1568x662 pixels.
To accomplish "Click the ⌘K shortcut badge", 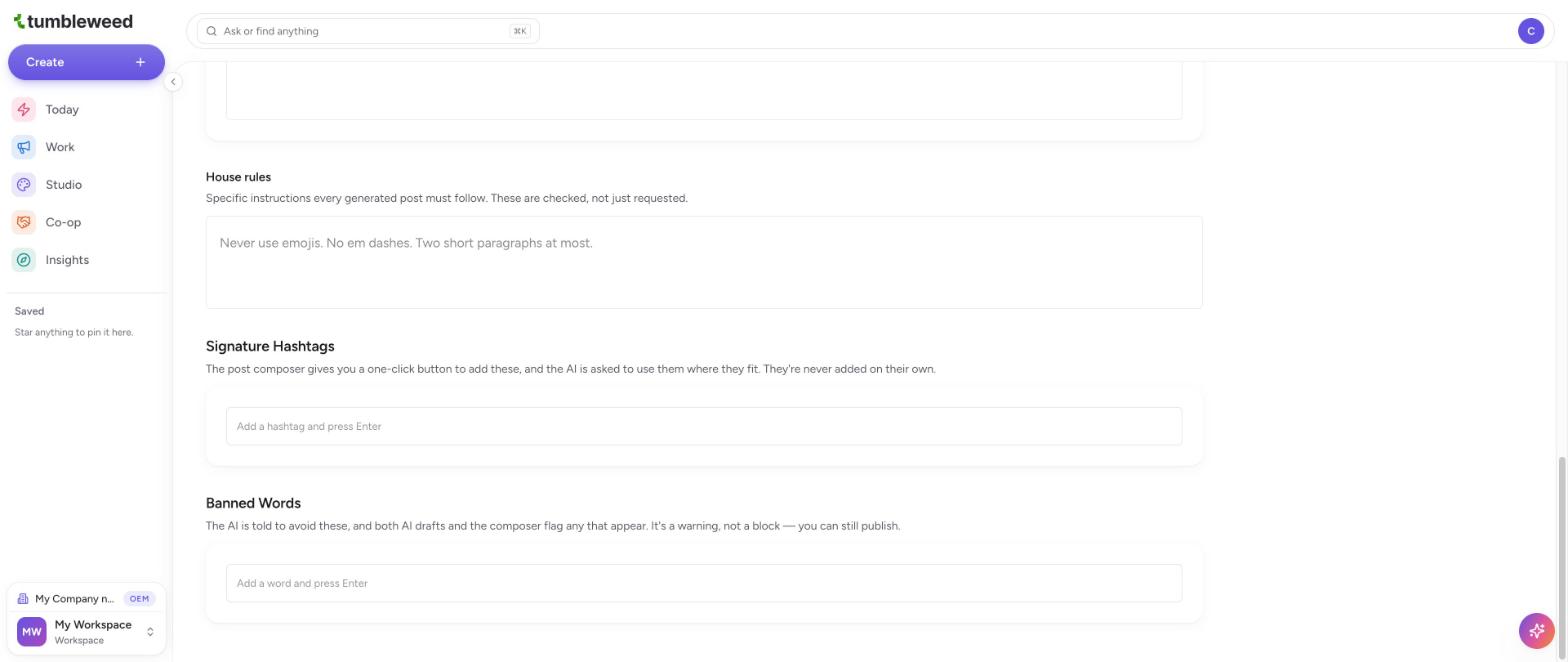I will coord(520,31).
